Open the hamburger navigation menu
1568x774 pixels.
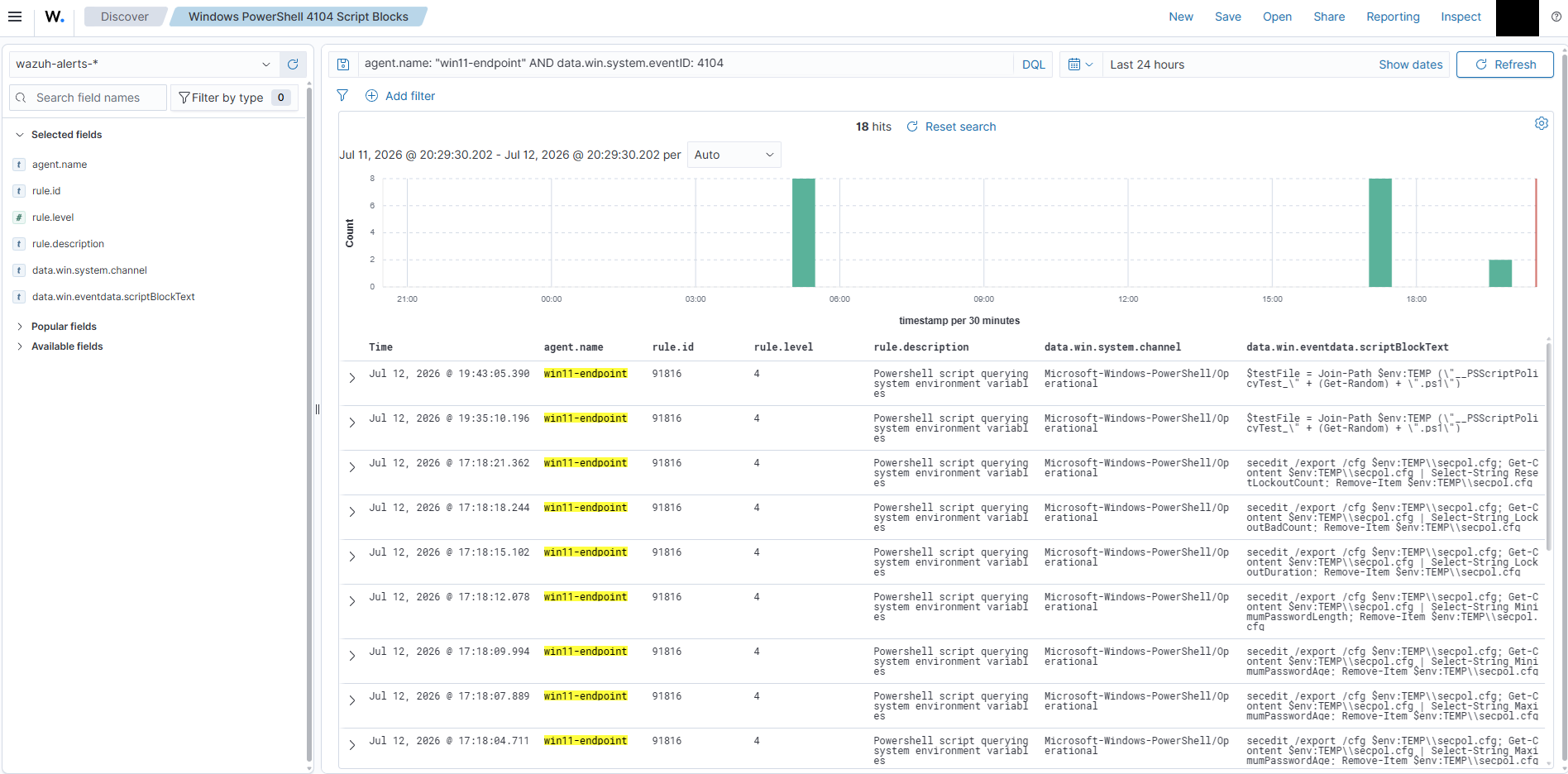pos(15,17)
